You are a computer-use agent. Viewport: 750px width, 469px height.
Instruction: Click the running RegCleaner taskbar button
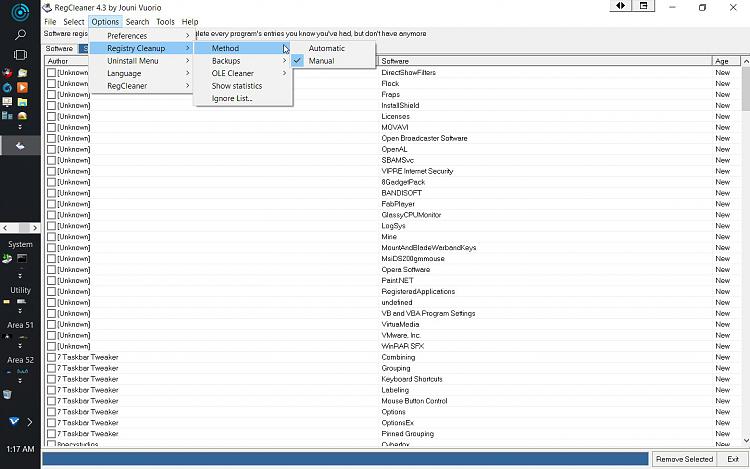coord(20,146)
